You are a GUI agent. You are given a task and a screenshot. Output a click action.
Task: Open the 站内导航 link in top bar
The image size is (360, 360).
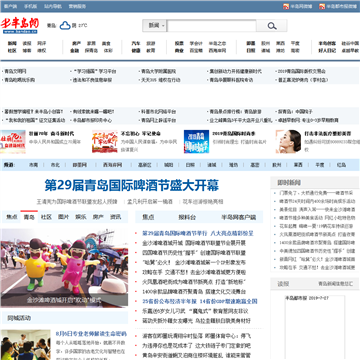tap(53, 6)
